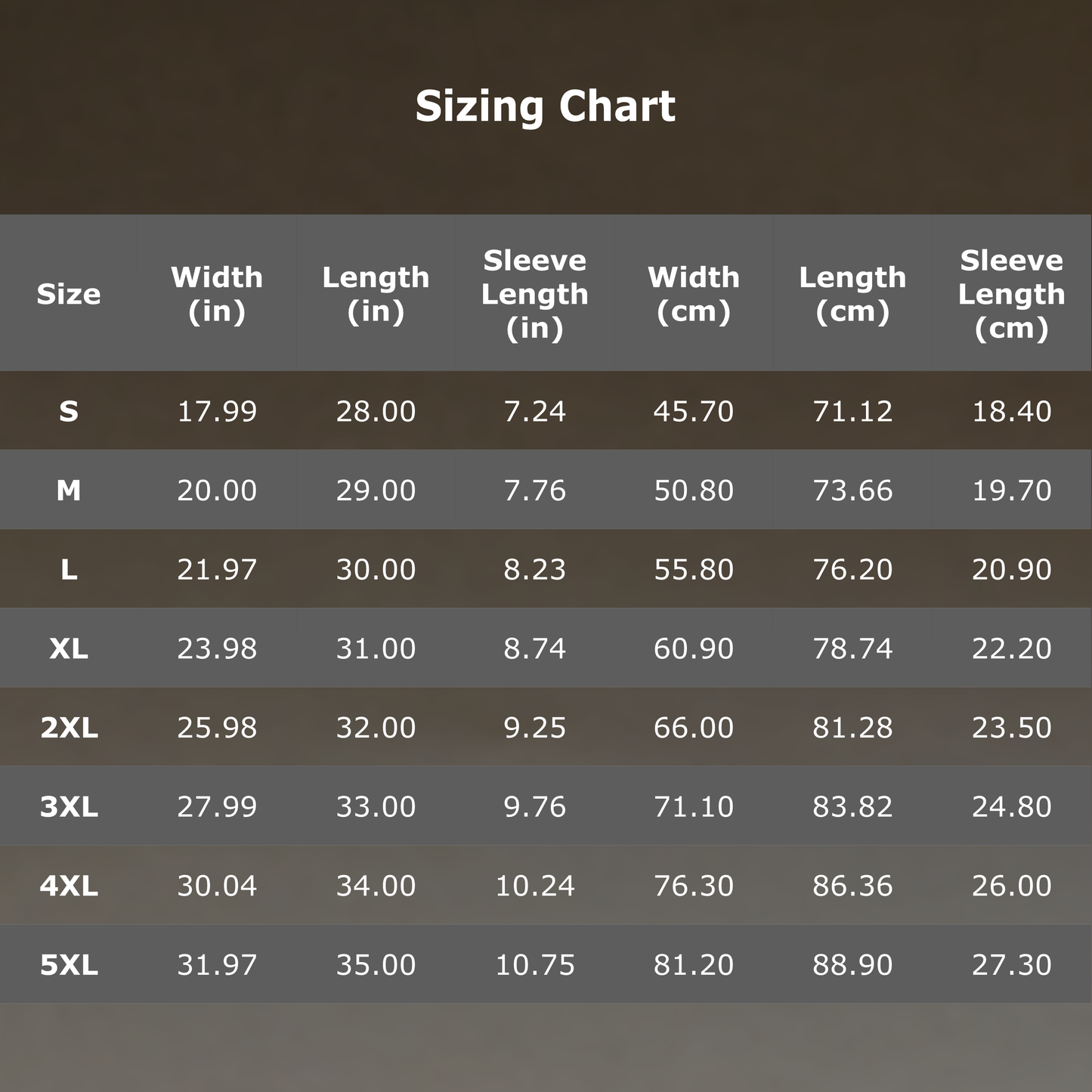The image size is (1092, 1092).
Task: Select the 27.30 sleeve length for 5XL
Action: pyautogui.click(x=1011, y=965)
